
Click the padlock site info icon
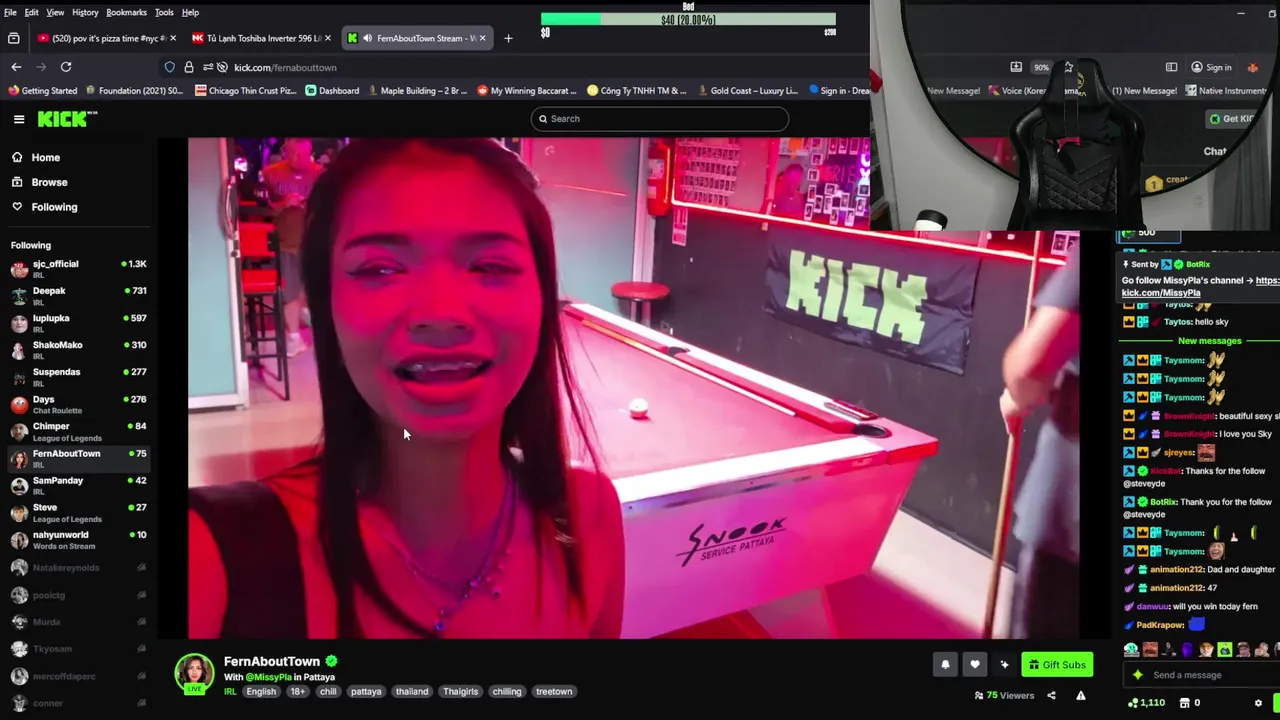coord(189,67)
